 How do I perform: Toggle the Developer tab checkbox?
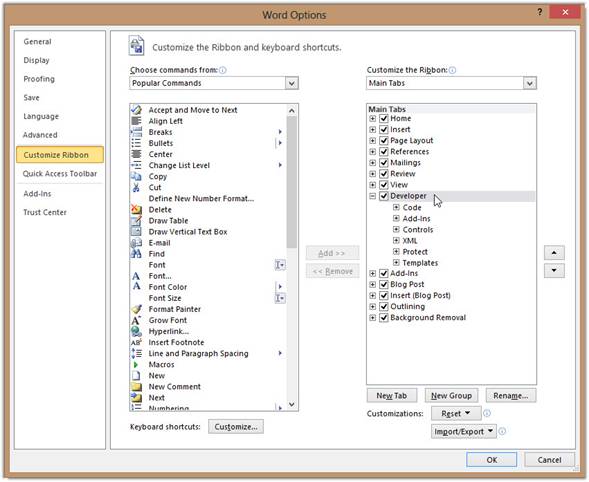(x=384, y=196)
